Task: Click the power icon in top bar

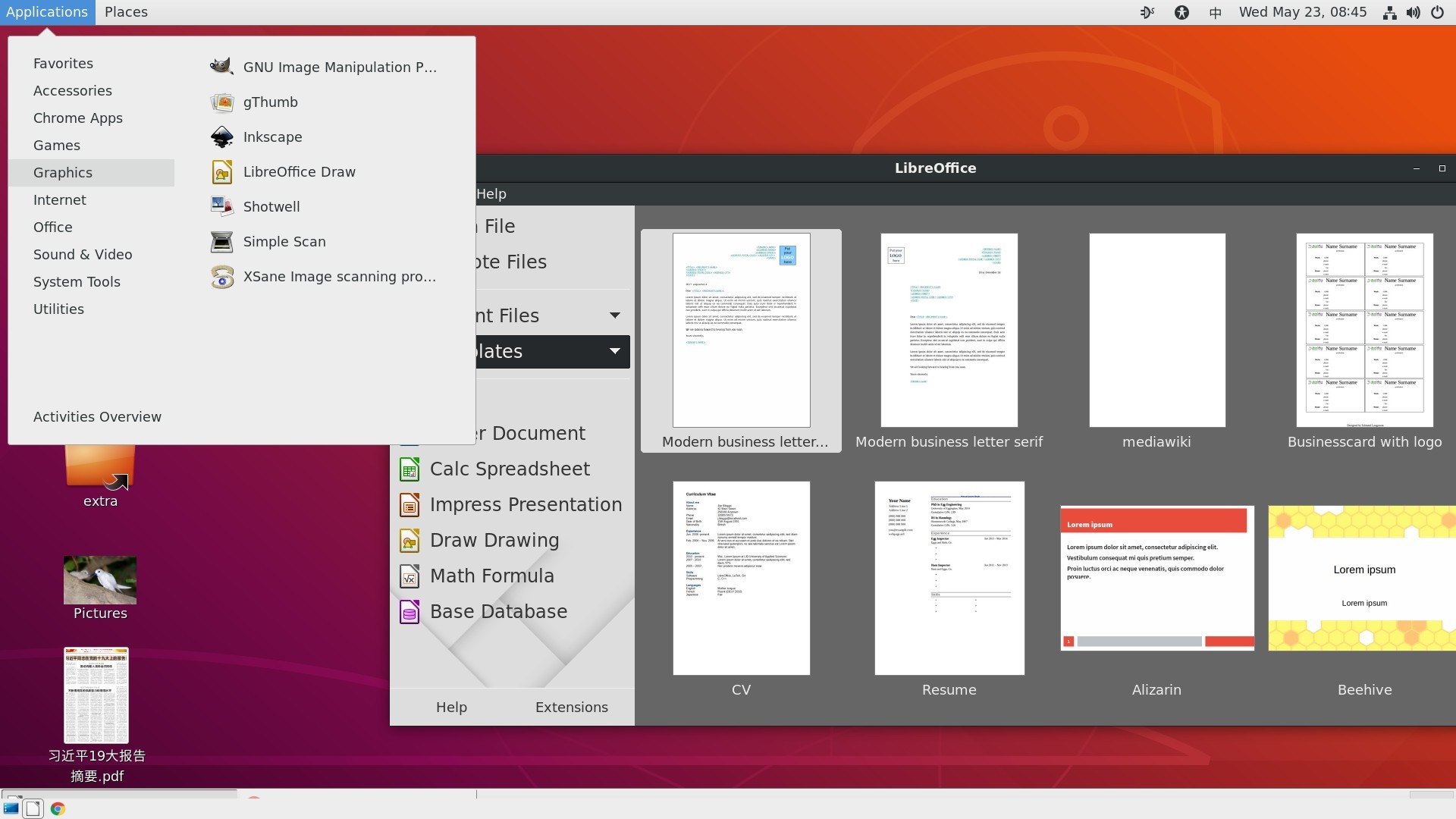Action: pos(1437,12)
